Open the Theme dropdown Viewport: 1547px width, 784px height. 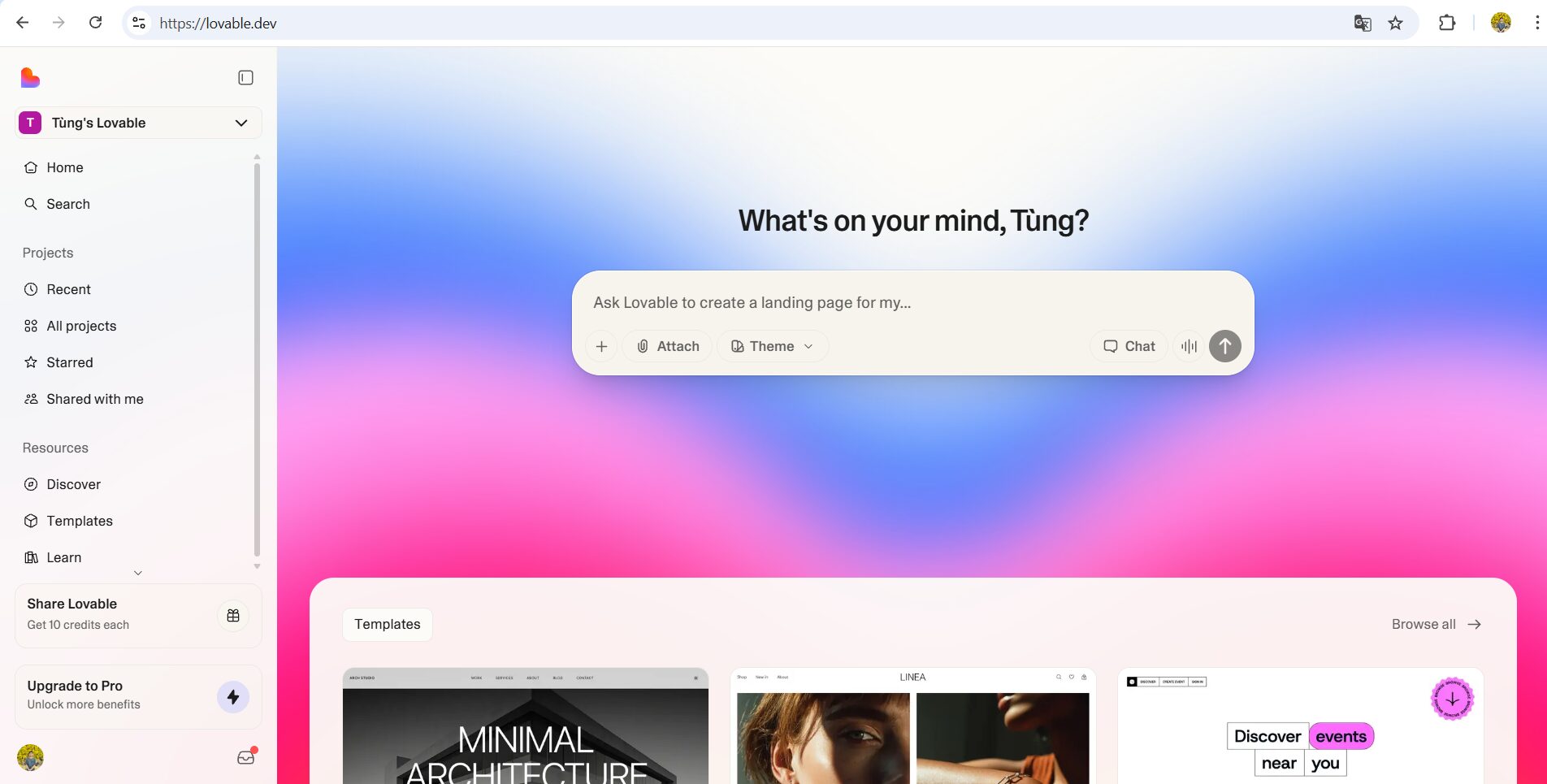pos(772,346)
